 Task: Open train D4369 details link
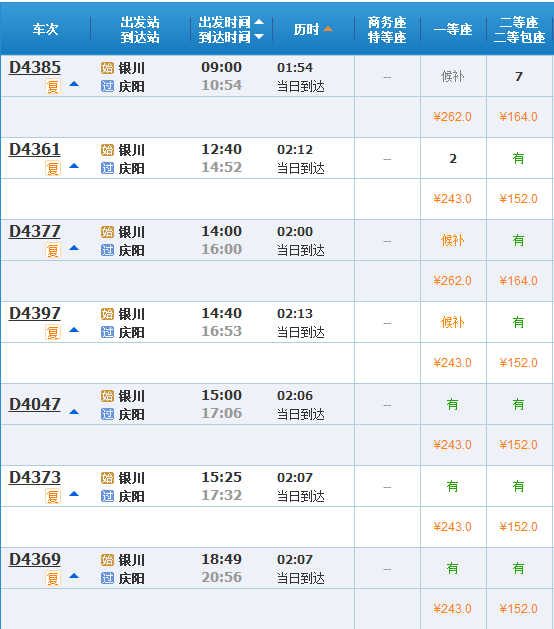pos(35,559)
